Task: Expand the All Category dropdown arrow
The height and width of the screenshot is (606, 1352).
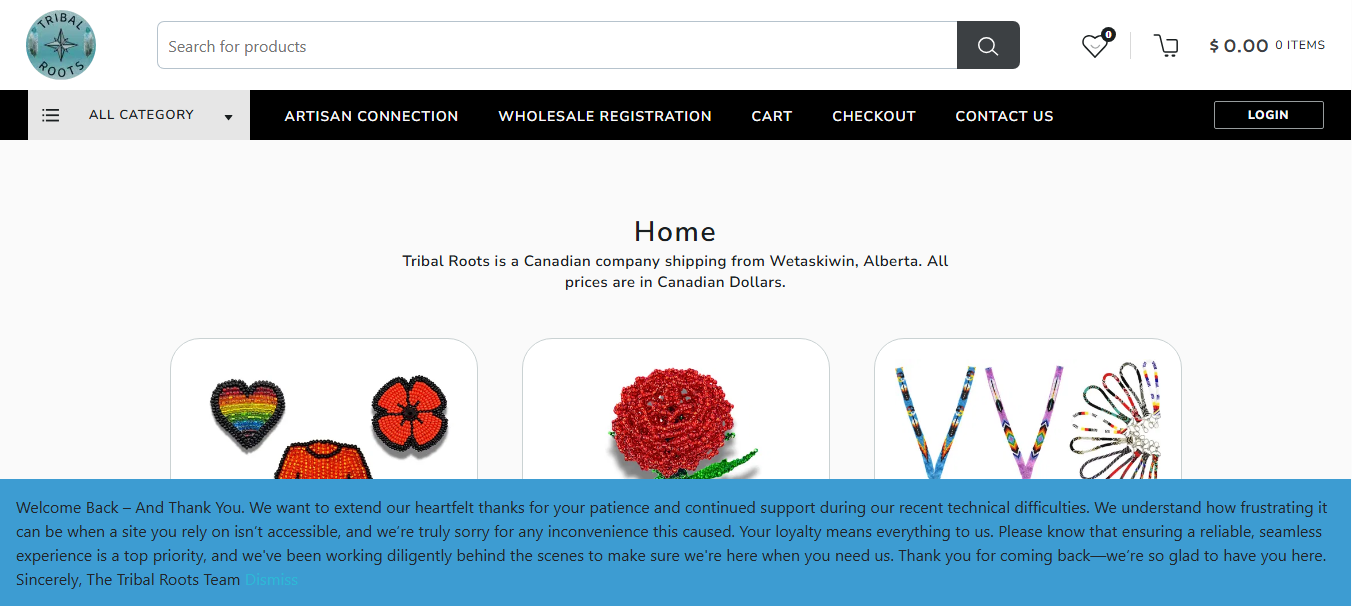Action: pyautogui.click(x=228, y=117)
